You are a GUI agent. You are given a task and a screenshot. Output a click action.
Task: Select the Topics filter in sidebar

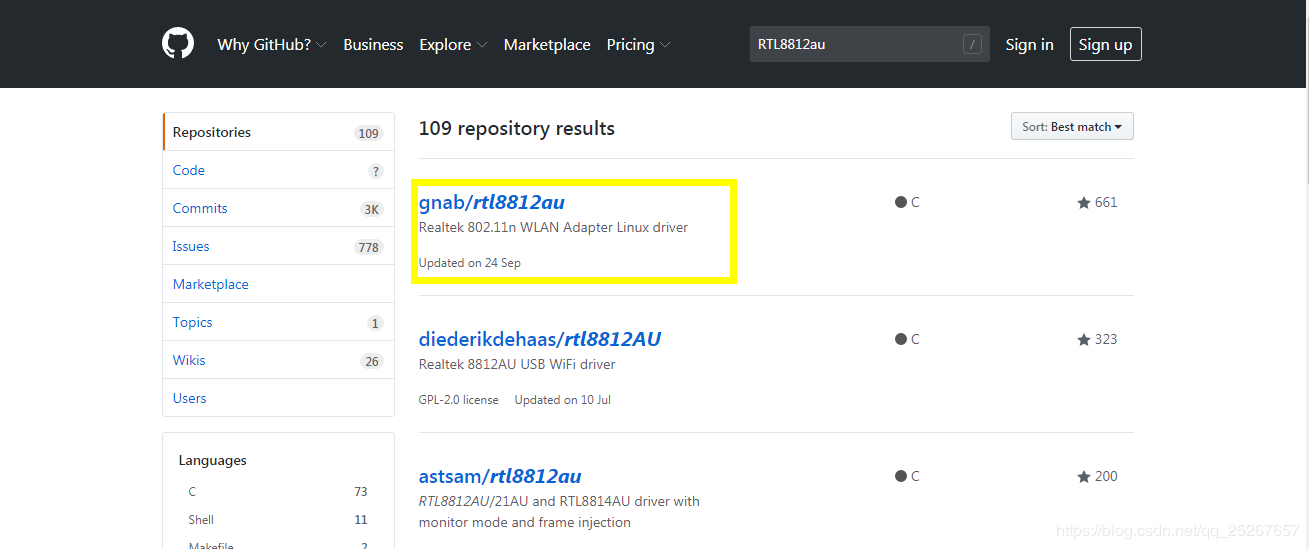pos(278,322)
